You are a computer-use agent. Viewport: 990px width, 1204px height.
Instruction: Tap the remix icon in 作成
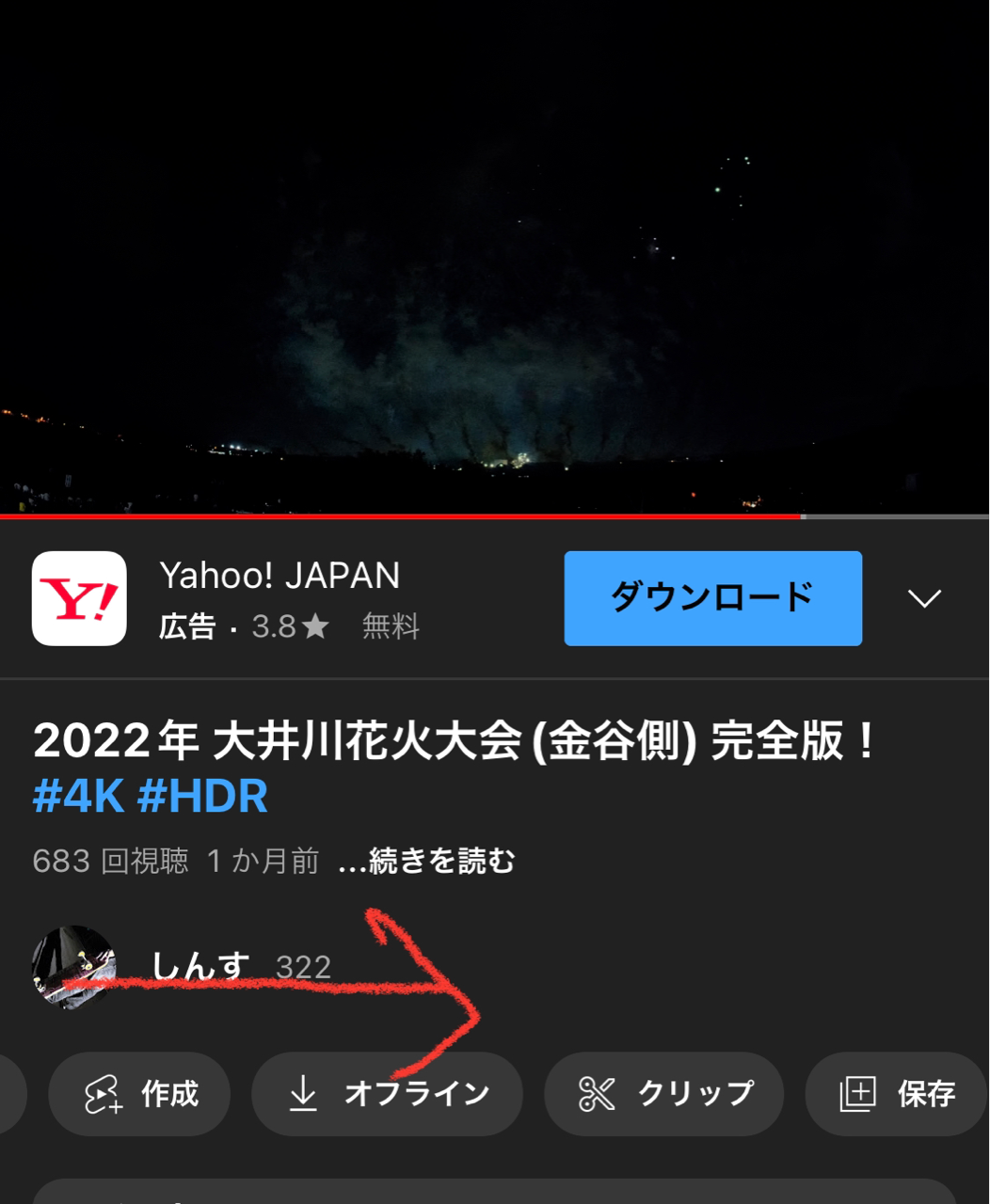click(x=103, y=1094)
